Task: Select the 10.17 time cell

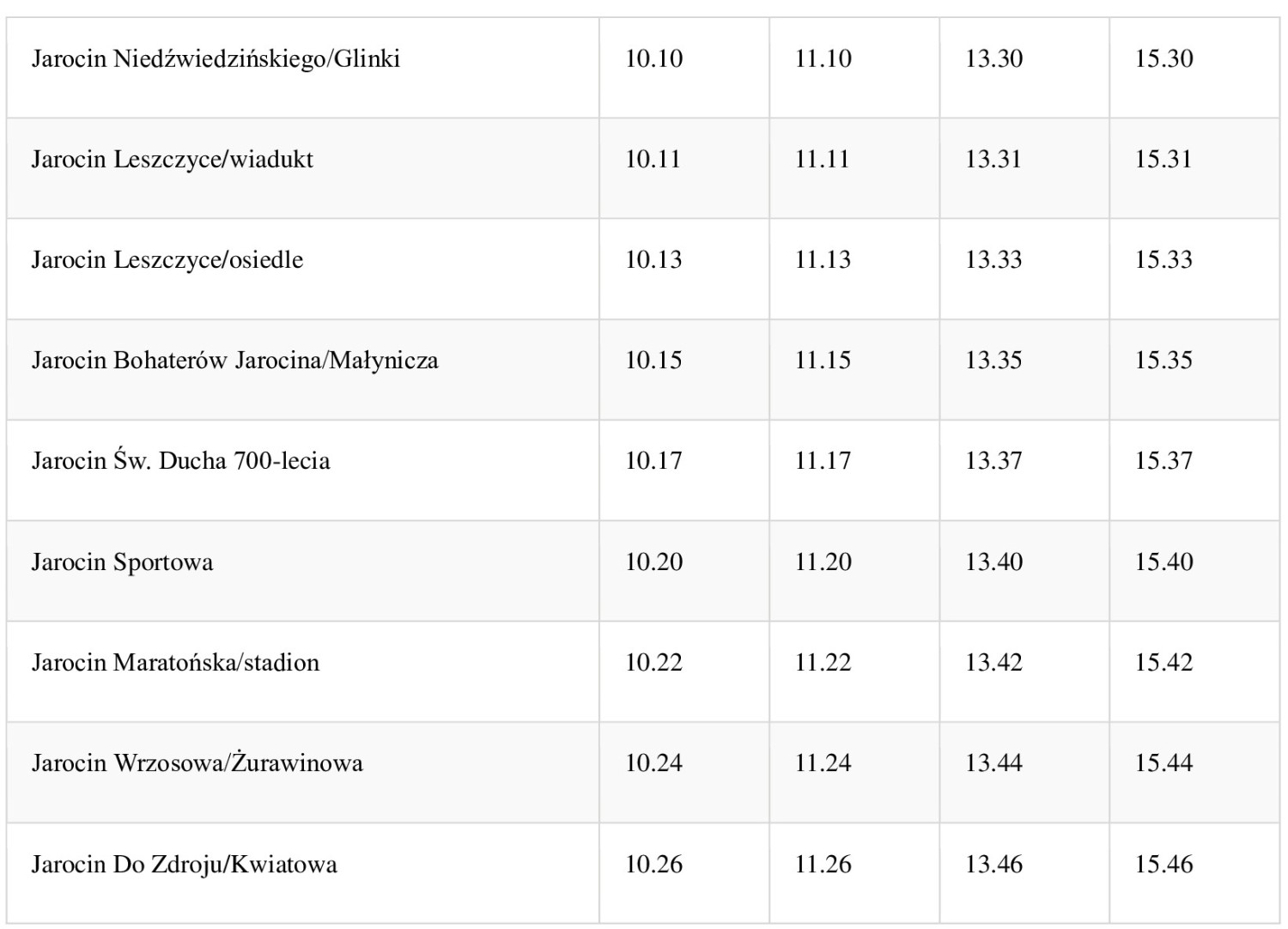Action: point(653,461)
